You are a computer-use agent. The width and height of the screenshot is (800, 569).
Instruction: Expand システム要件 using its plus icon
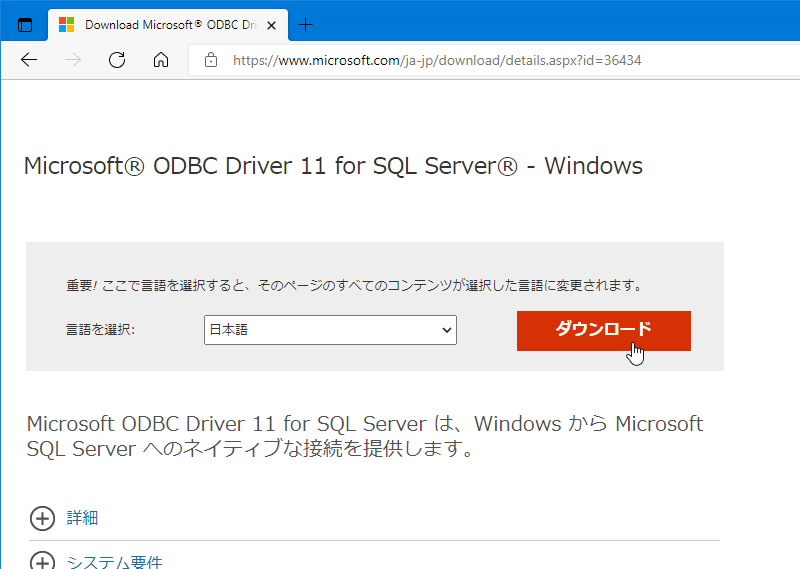click(x=42, y=561)
